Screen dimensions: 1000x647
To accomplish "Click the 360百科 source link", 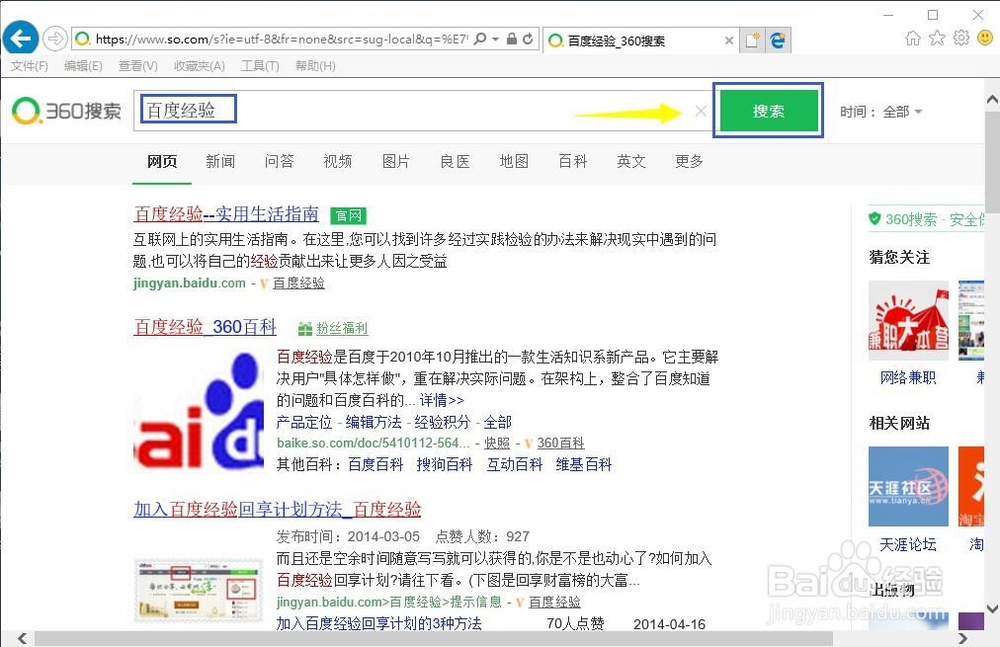I will click(x=561, y=443).
